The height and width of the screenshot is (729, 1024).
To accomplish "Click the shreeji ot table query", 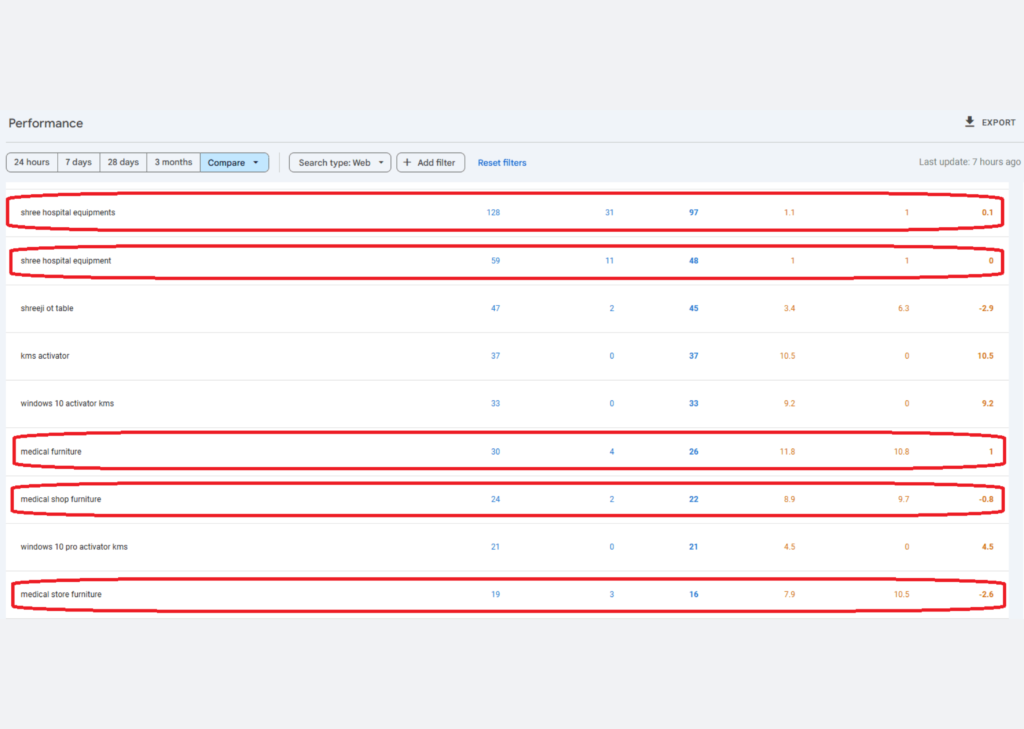I will tap(47, 308).
